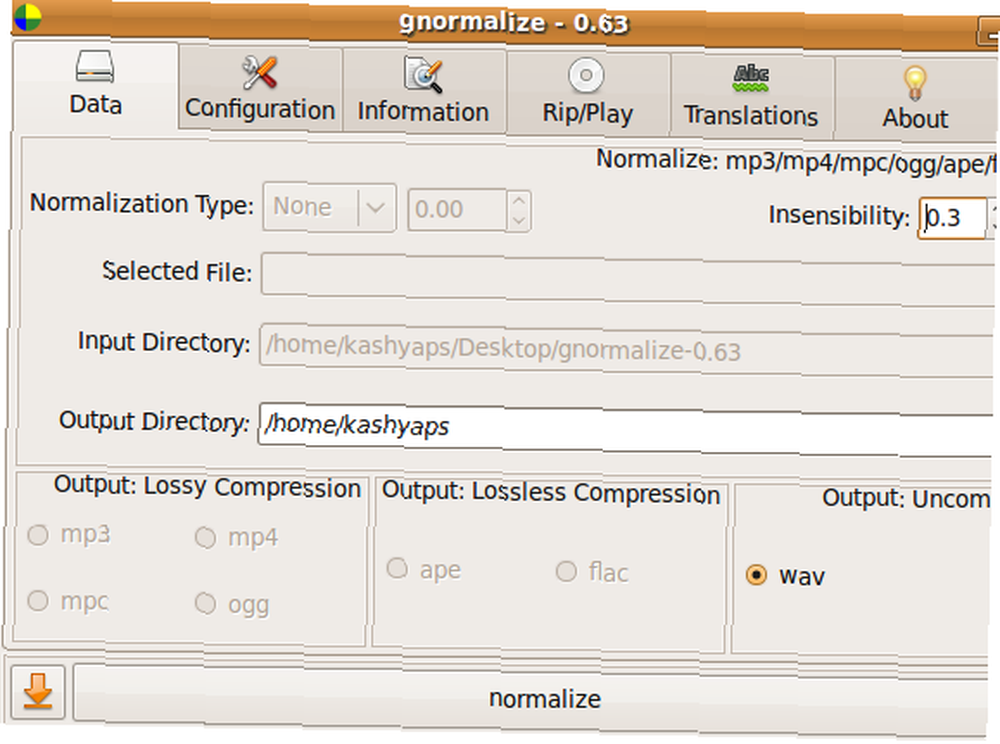The height and width of the screenshot is (744, 1000).
Task: Click the "Insensibility:" label
Action: (839, 215)
